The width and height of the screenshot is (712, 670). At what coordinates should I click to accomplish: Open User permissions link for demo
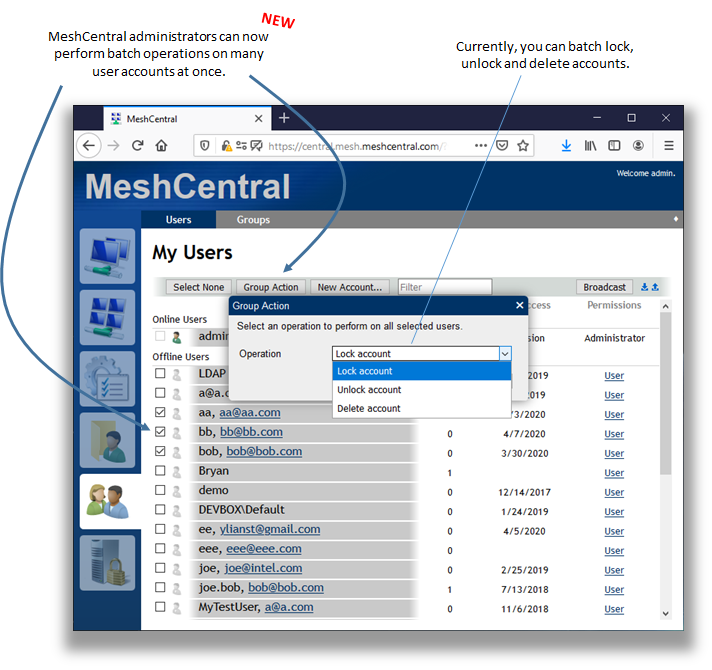click(614, 492)
